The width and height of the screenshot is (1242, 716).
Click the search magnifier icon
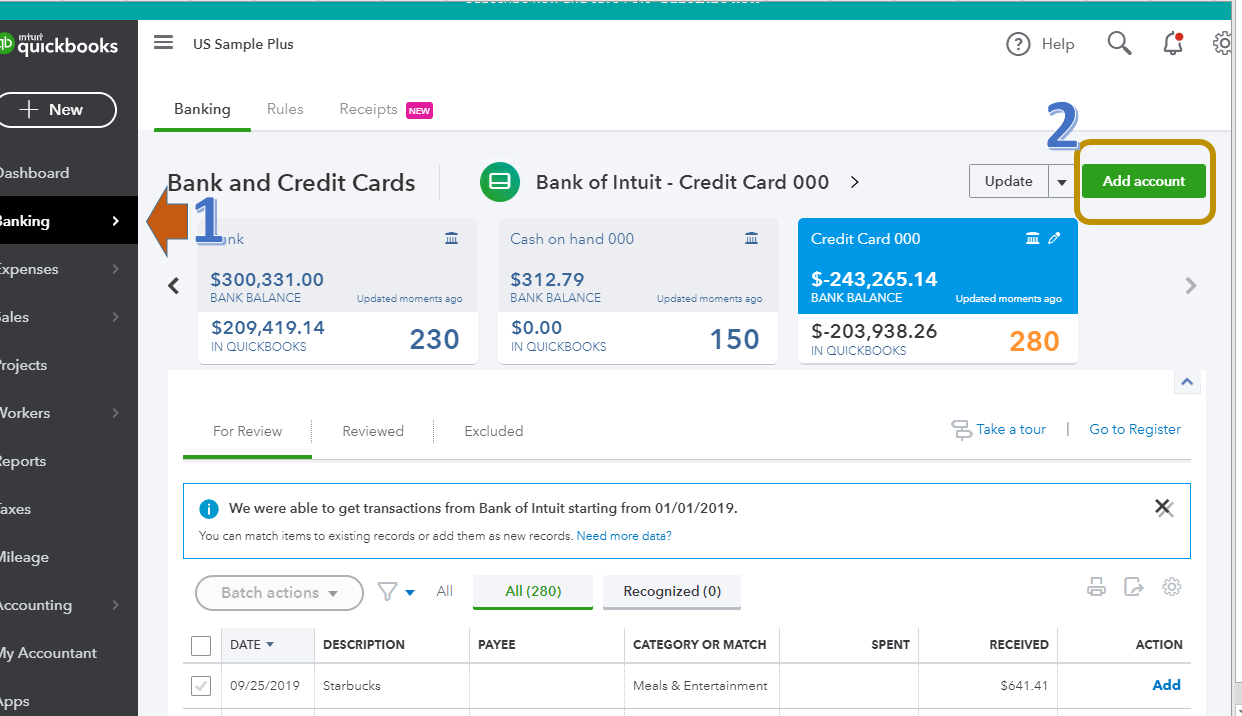point(1119,43)
